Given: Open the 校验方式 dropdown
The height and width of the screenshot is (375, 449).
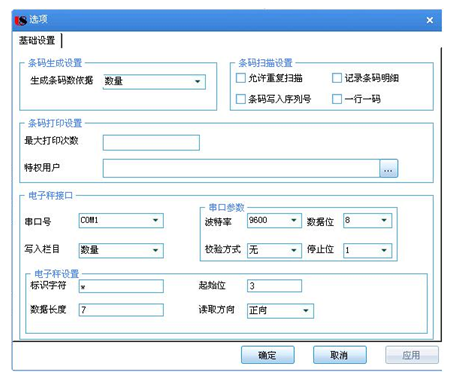Looking at the screenshot, I should coord(274,250).
